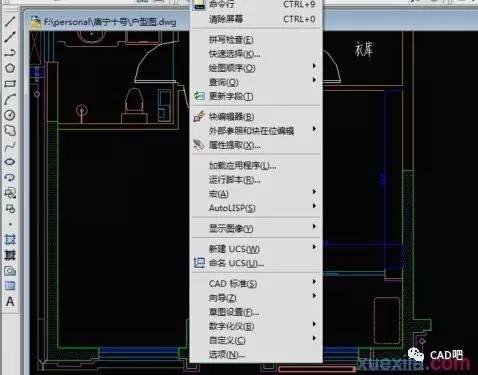Click the 命名 UCS icon
478x375 pixels.
click(199, 263)
